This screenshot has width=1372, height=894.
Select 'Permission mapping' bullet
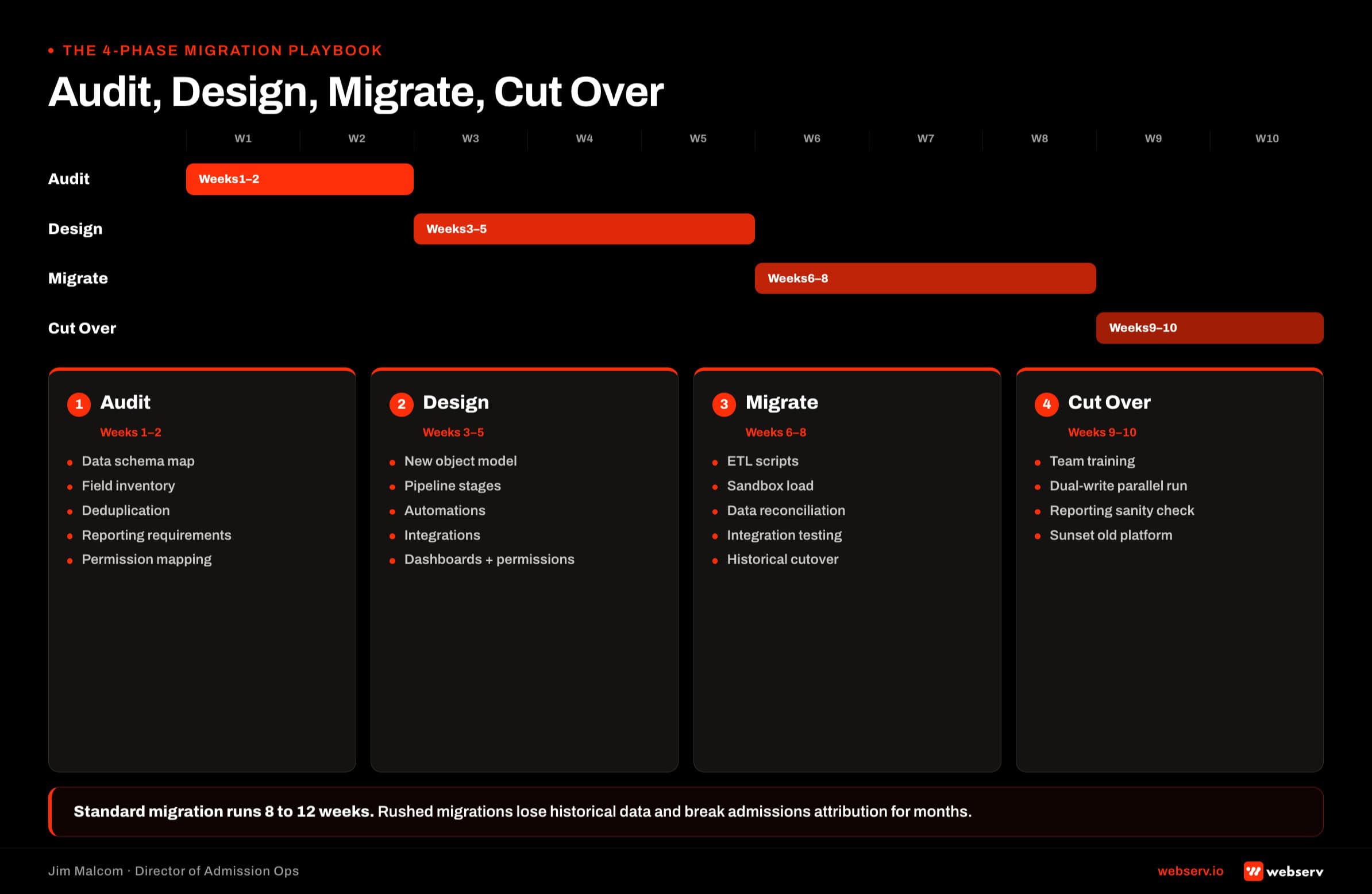147,560
